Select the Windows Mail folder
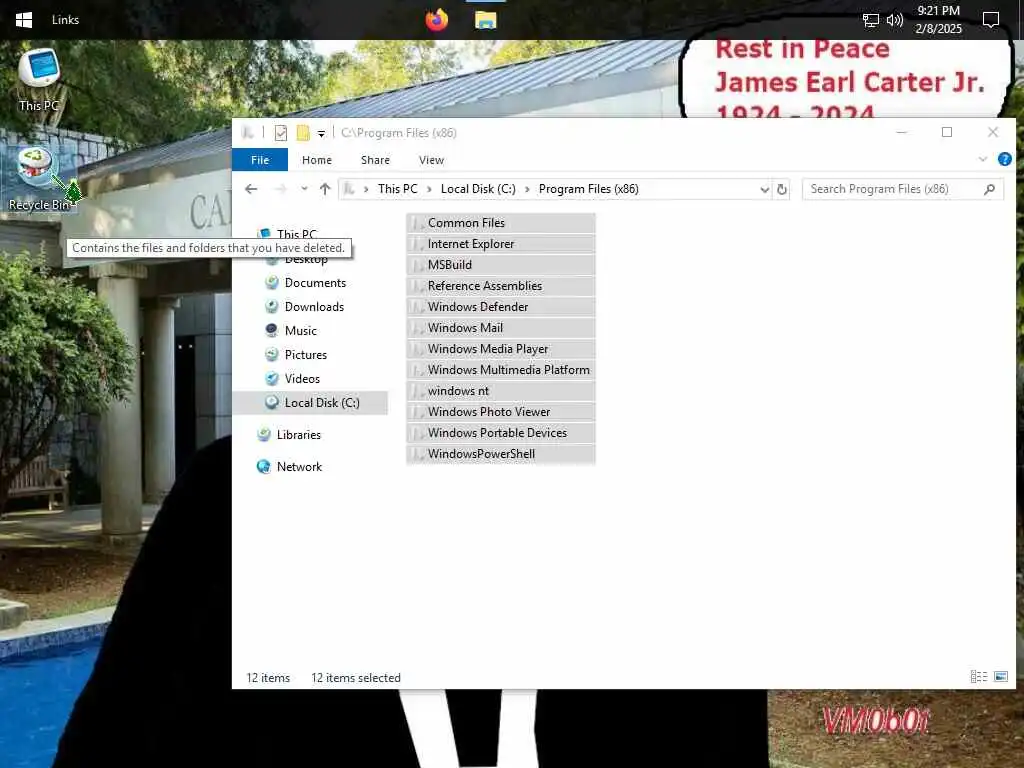 pyautogui.click(x=501, y=328)
